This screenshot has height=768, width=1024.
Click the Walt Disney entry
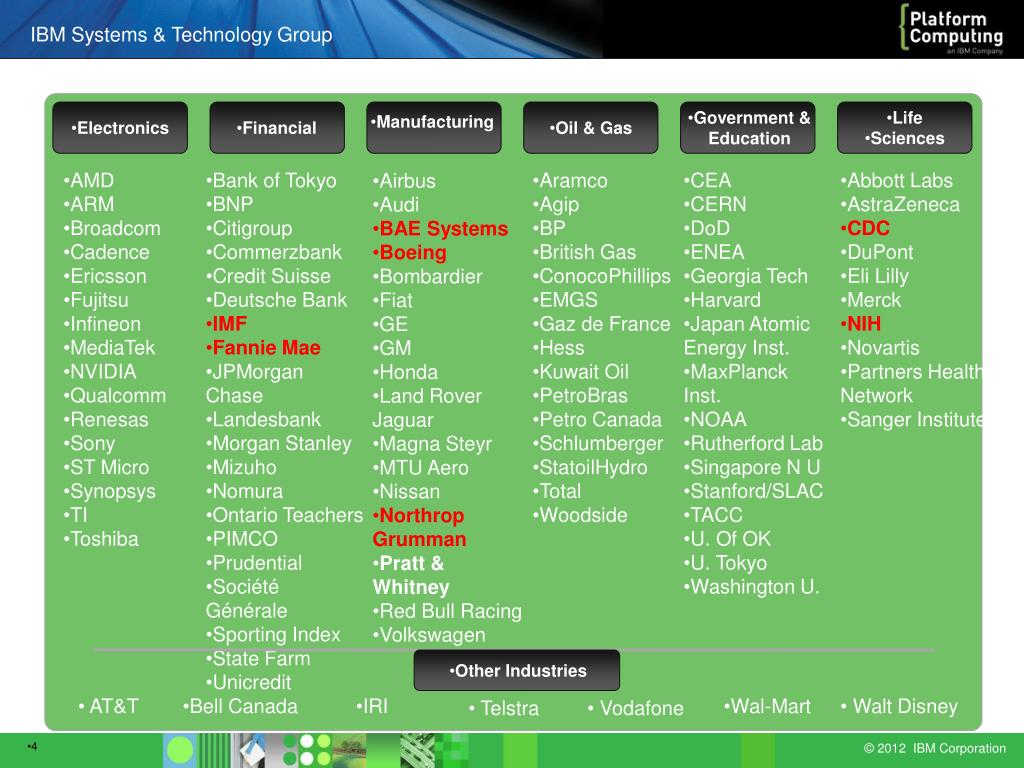[x=899, y=706]
